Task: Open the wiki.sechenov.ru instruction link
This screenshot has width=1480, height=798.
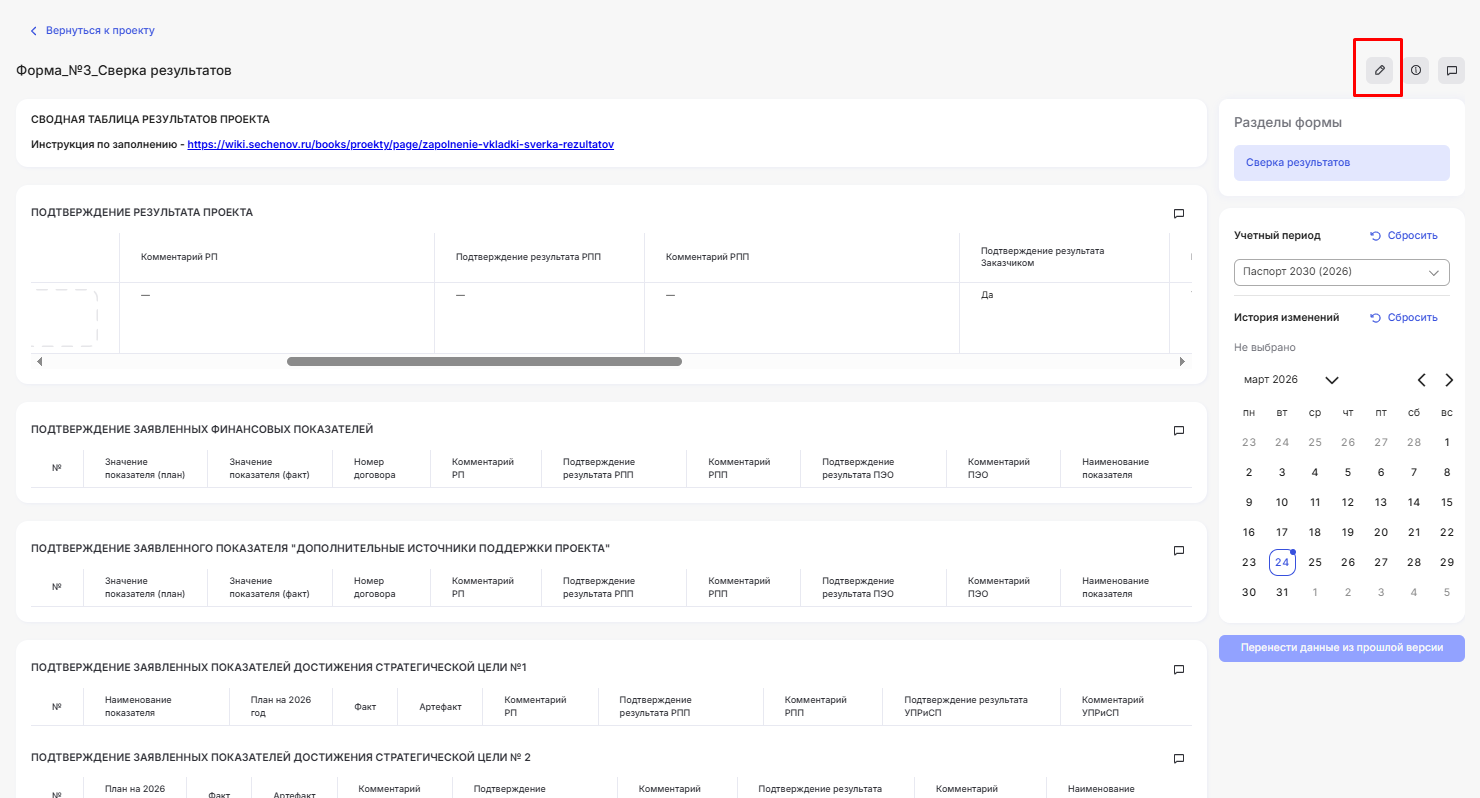Action: coord(400,145)
